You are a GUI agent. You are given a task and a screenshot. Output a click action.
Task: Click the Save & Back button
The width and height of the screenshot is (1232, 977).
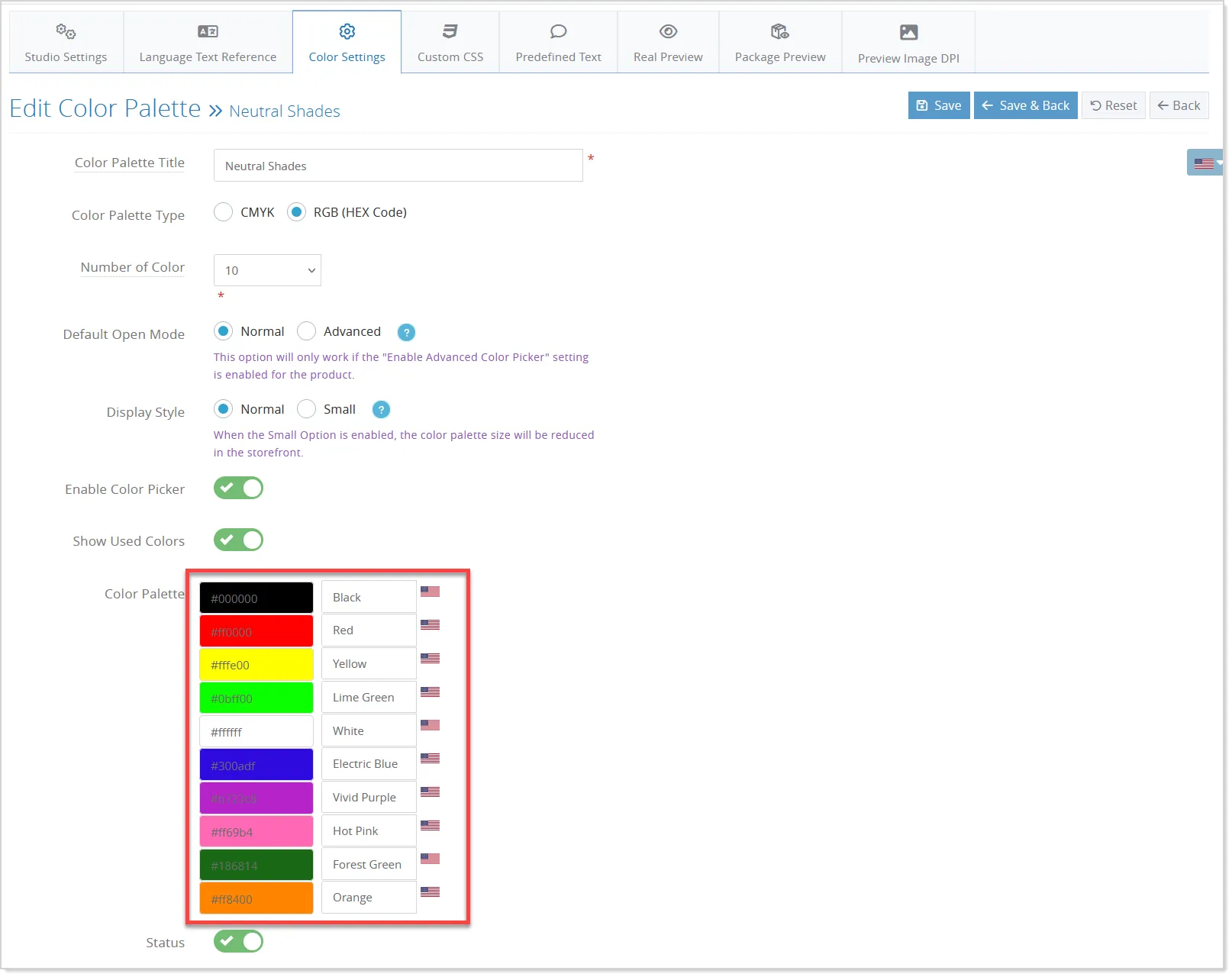point(1025,105)
